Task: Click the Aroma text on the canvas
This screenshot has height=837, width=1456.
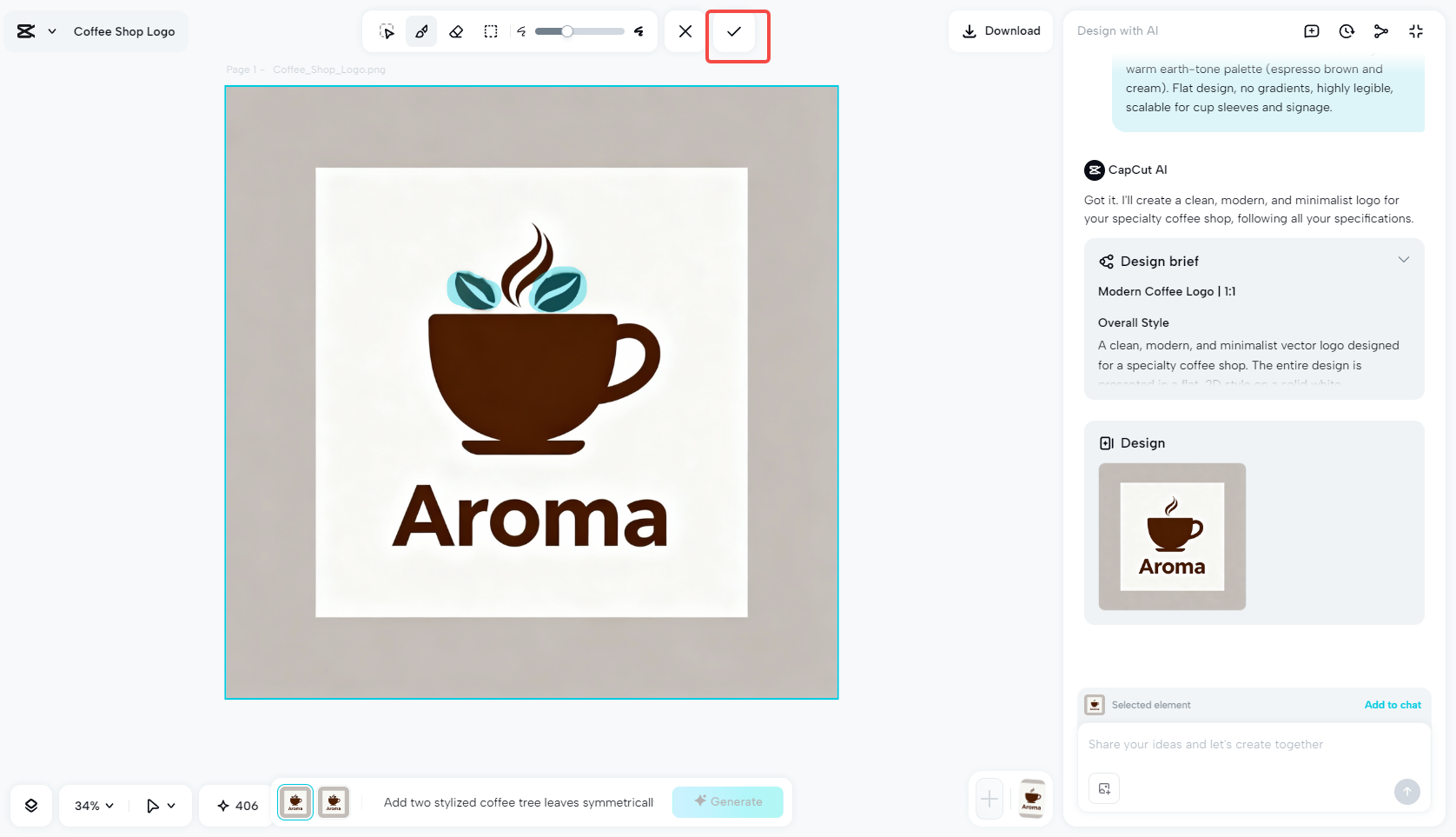Action: (530, 517)
